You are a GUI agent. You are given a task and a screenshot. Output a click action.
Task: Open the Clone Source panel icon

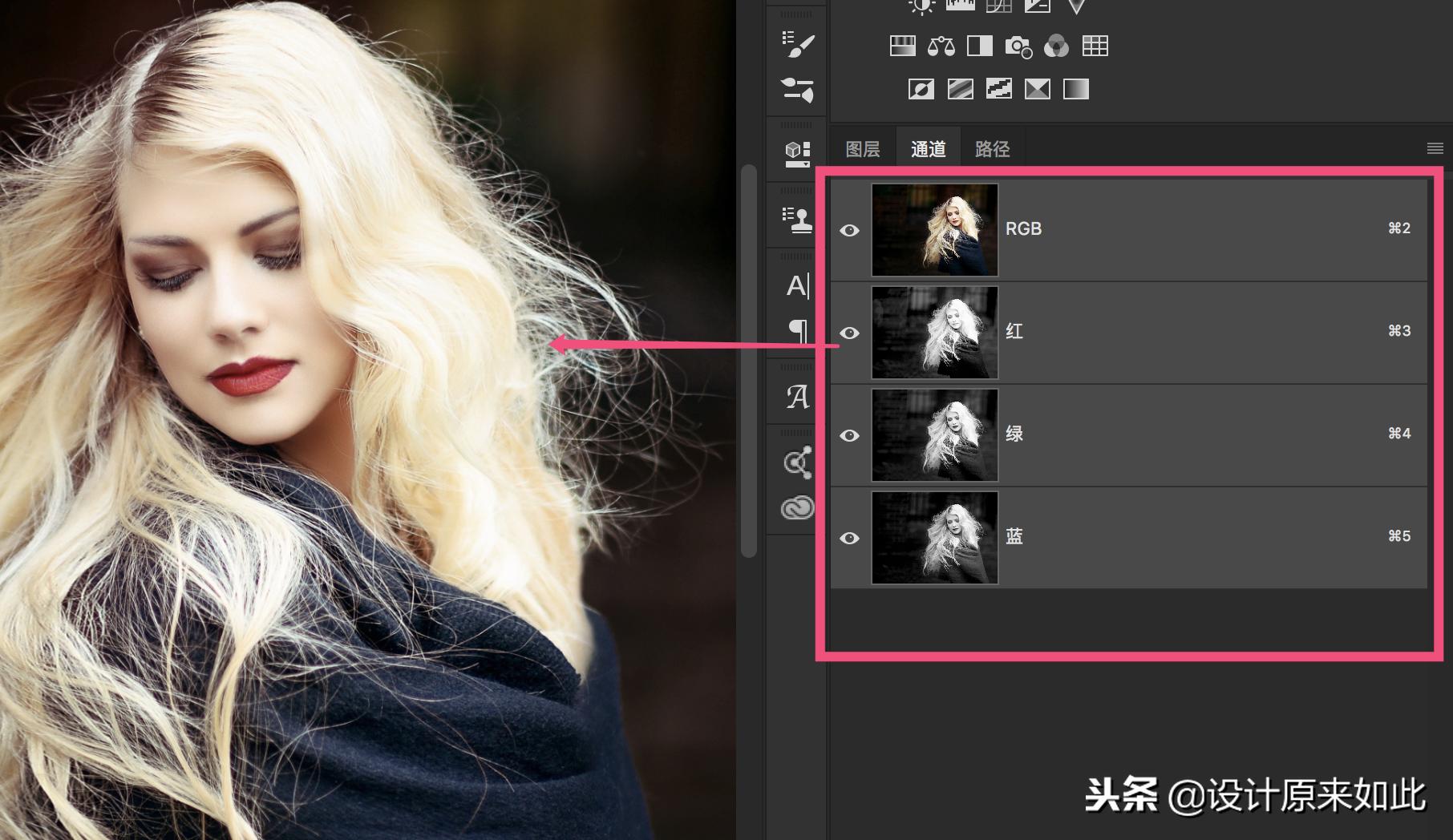[x=797, y=220]
